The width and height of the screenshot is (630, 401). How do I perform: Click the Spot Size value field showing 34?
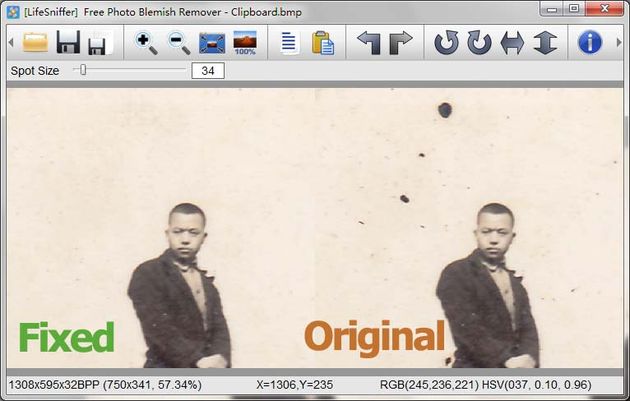click(x=208, y=71)
